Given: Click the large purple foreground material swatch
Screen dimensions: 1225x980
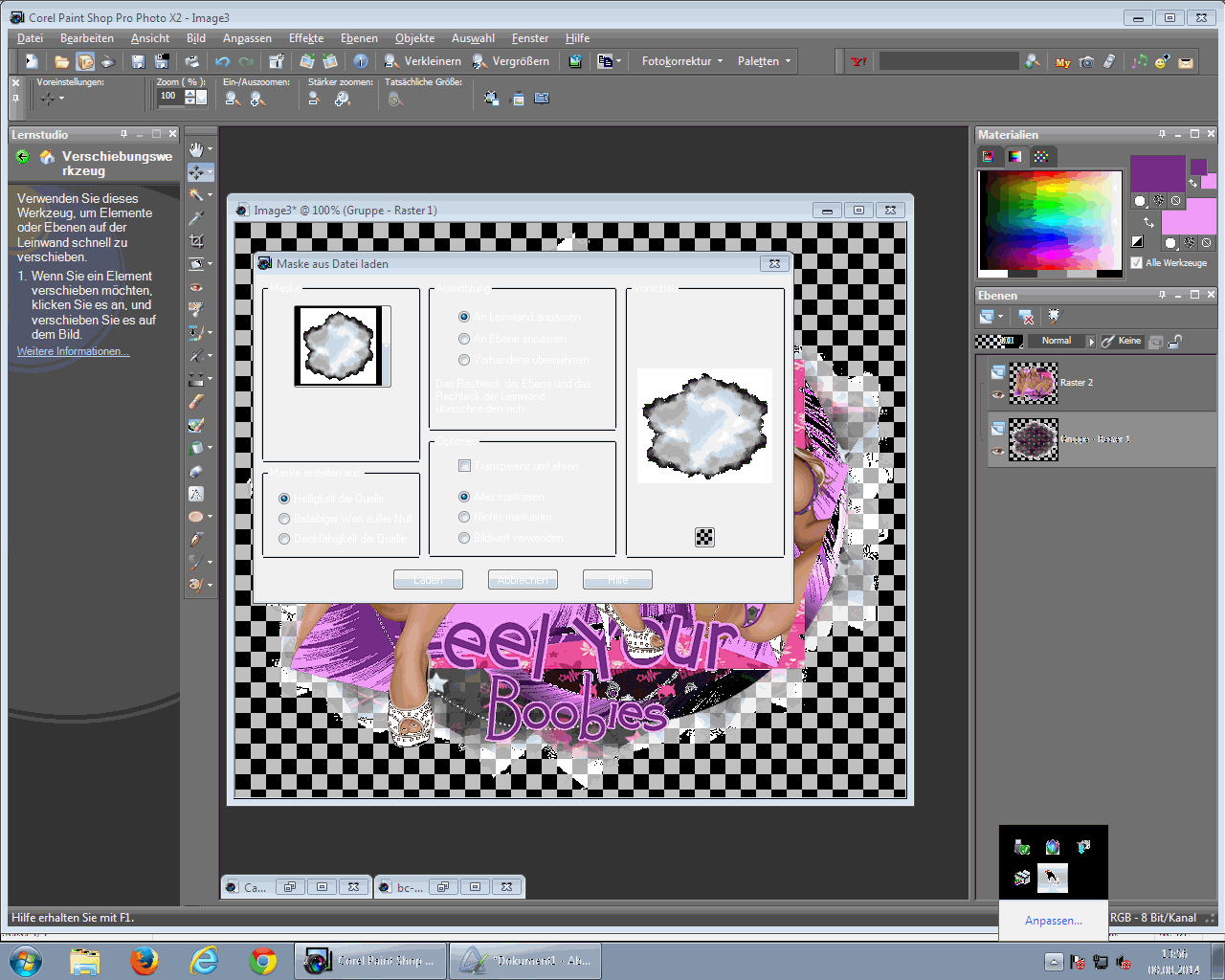Looking at the screenshot, I should [1158, 174].
